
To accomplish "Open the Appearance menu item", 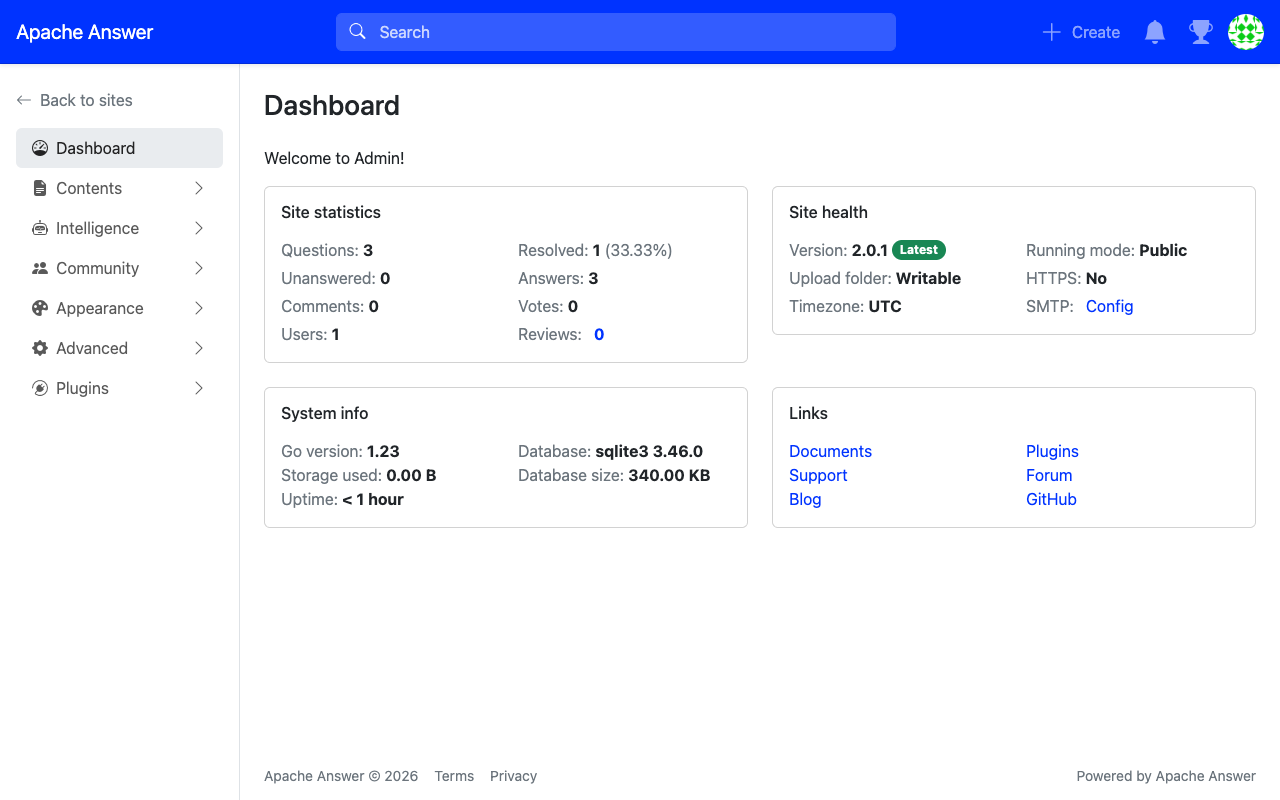I will pyautogui.click(x=119, y=308).
